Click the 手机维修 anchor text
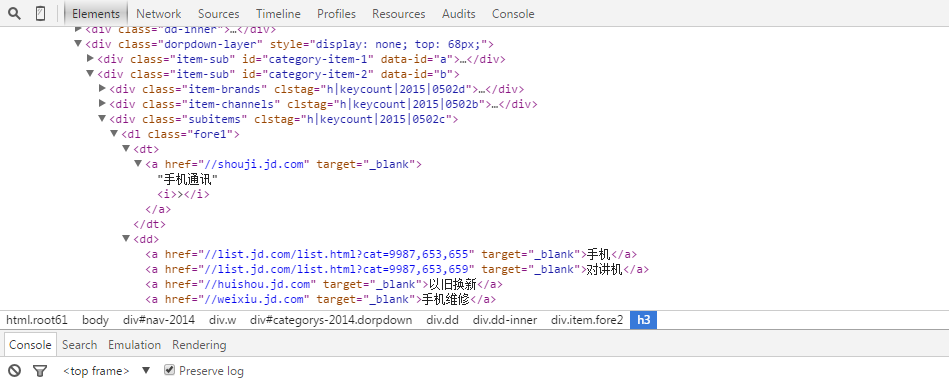This screenshot has width=949, height=381. coord(445,299)
